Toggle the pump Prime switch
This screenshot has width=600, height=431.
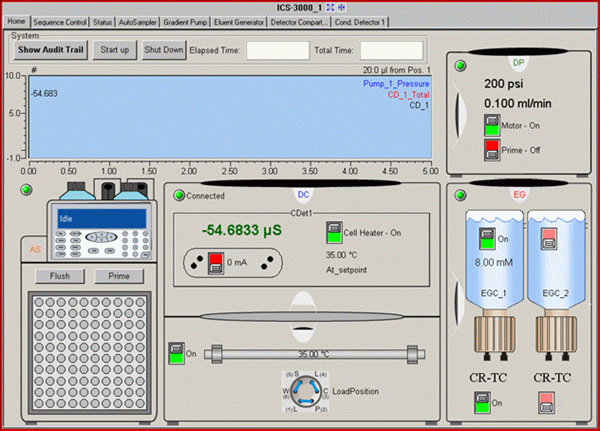tap(492, 150)
